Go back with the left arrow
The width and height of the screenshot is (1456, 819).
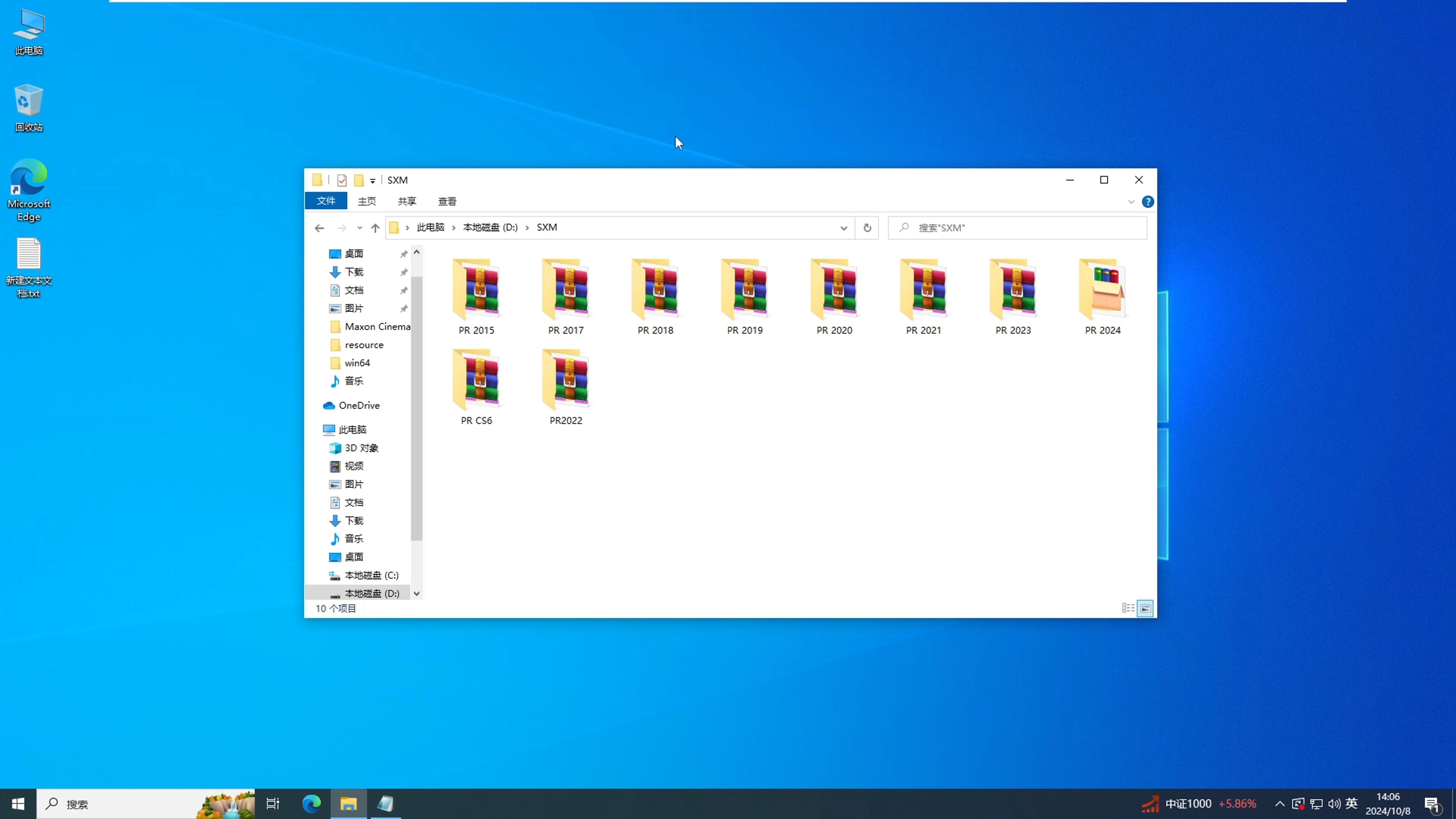coord(319,228)
